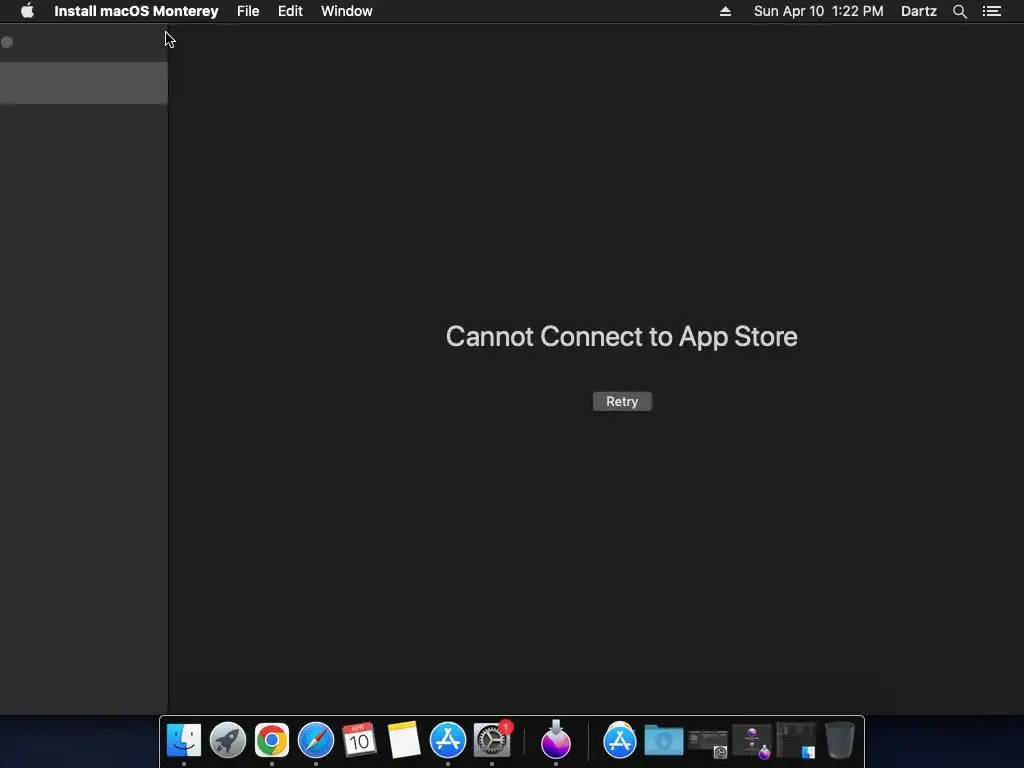Open Launchpad rocket icon in Dock
Screen dimensions: 1024x768
[x=228, y=741]
